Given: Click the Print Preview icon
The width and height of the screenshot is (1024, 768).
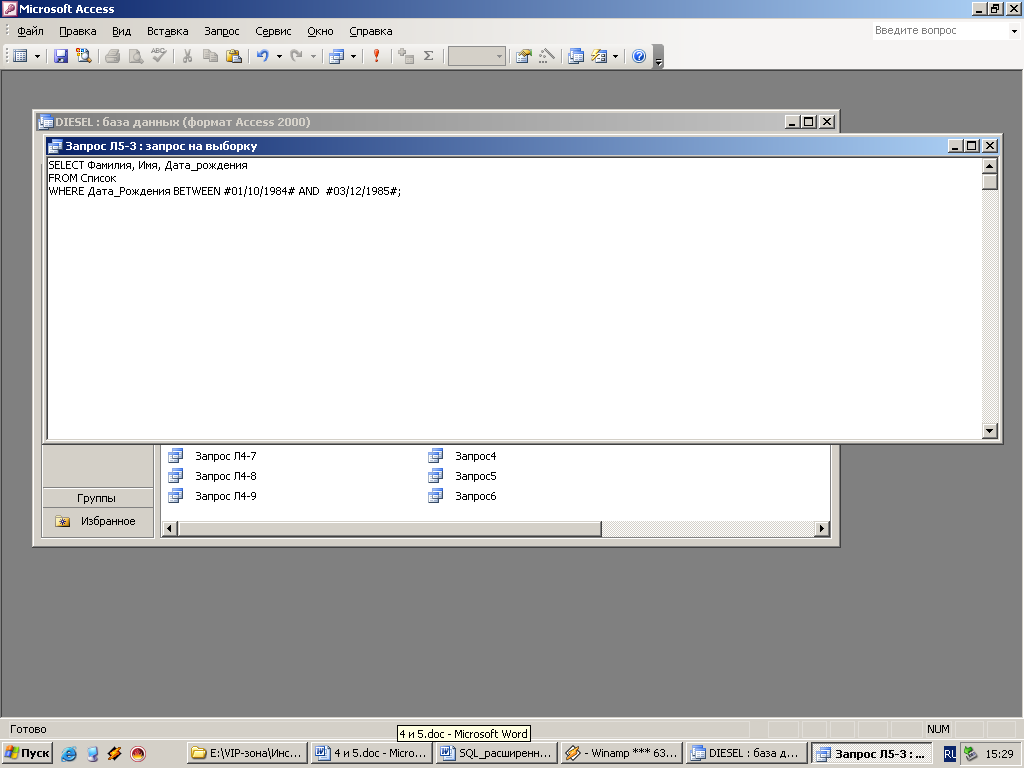Looking at the screenshot, I should [x=135, y=56].
